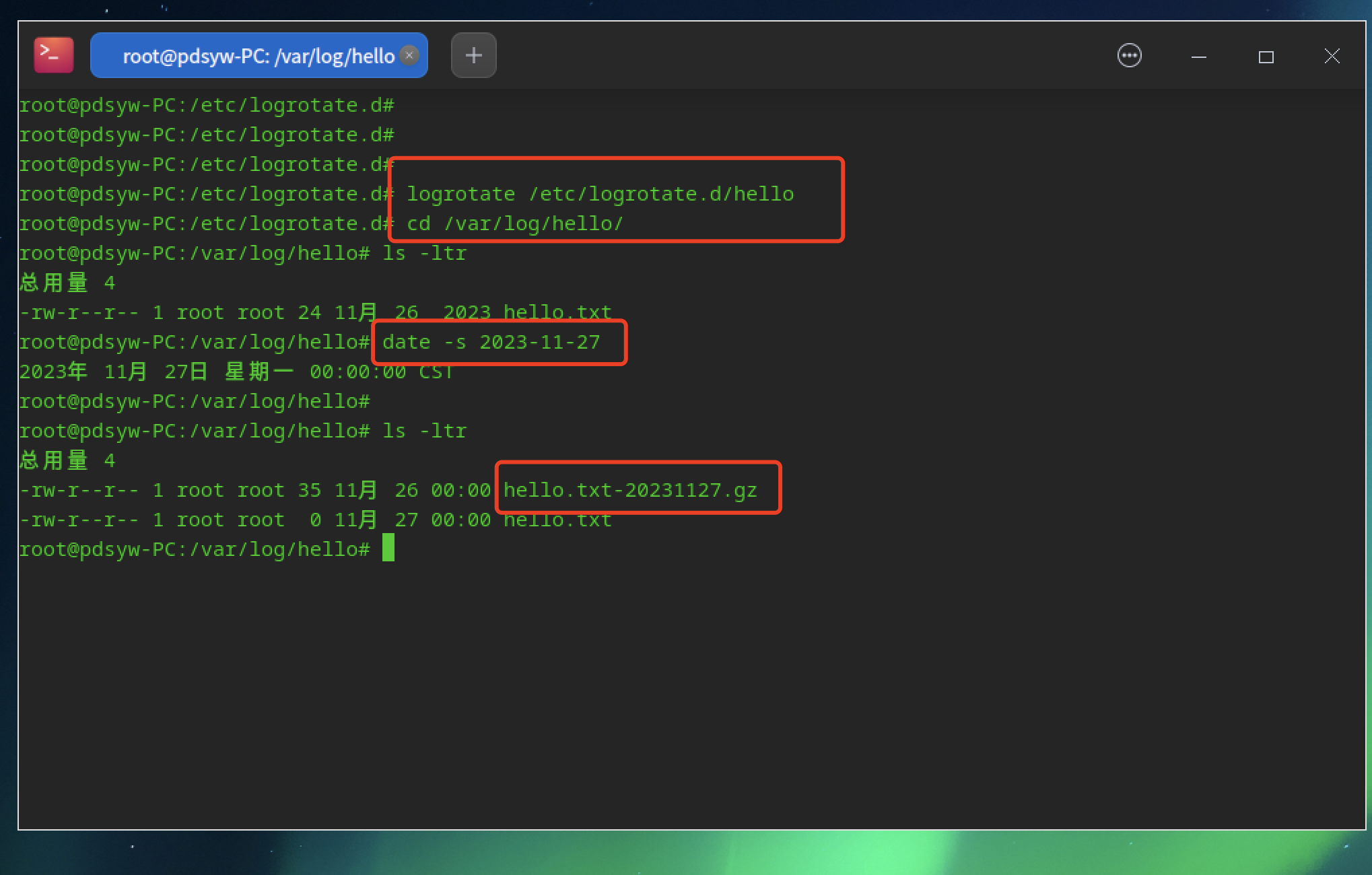Click the topmost /etc/logrotate.d# prompt line

tap(207, 105)
